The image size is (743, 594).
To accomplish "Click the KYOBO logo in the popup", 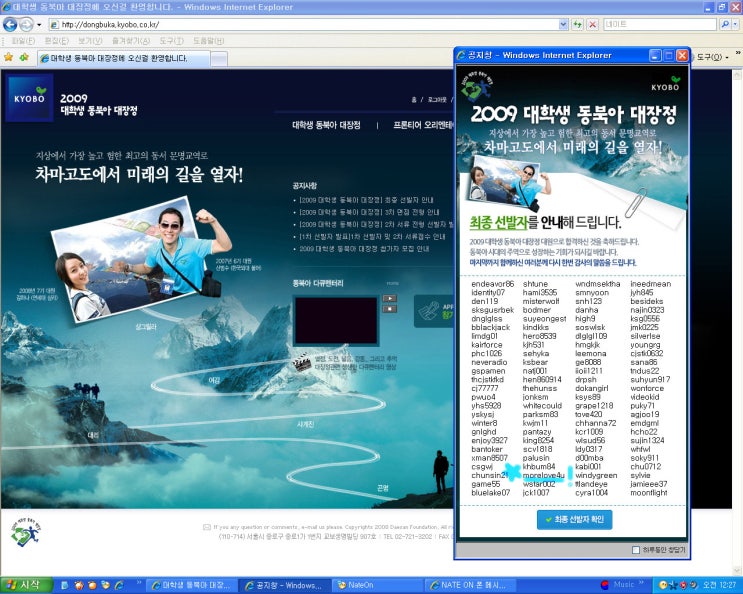I will click(666, 83).
